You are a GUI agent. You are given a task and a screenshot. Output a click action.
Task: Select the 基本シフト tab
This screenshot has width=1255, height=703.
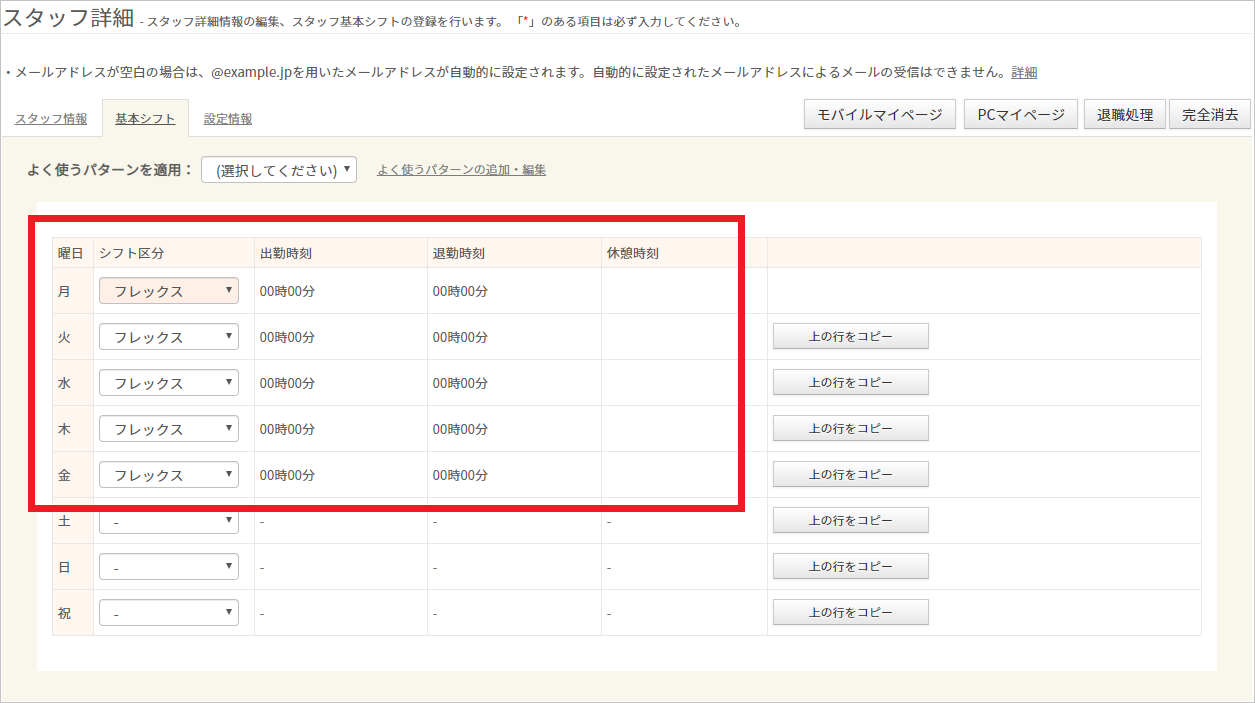point(145,119)
